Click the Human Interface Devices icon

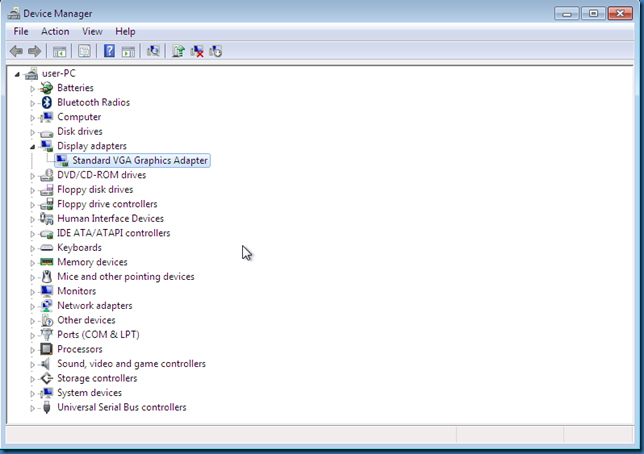click(46, 219)
